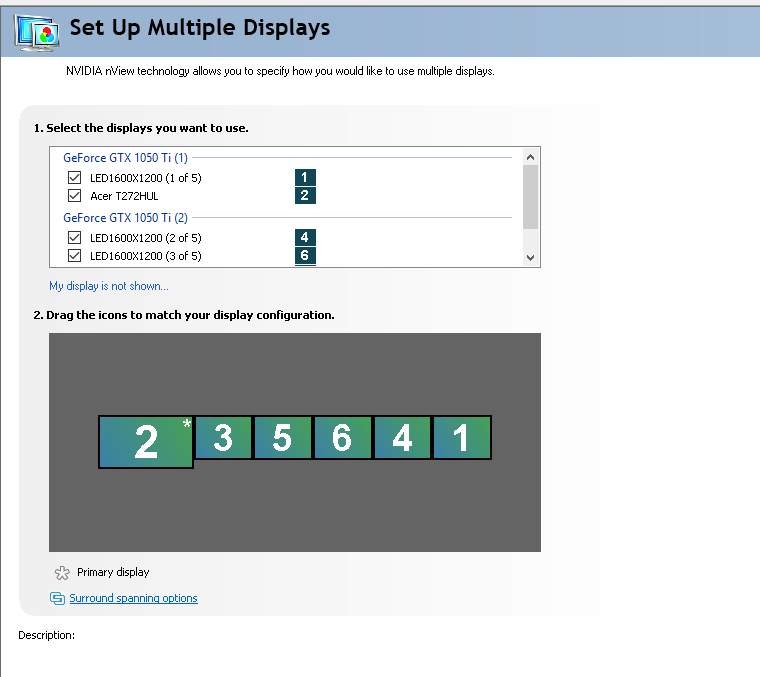760x677 pixels.
Task: Open Surround spanning options link
Action: point(133,598)
